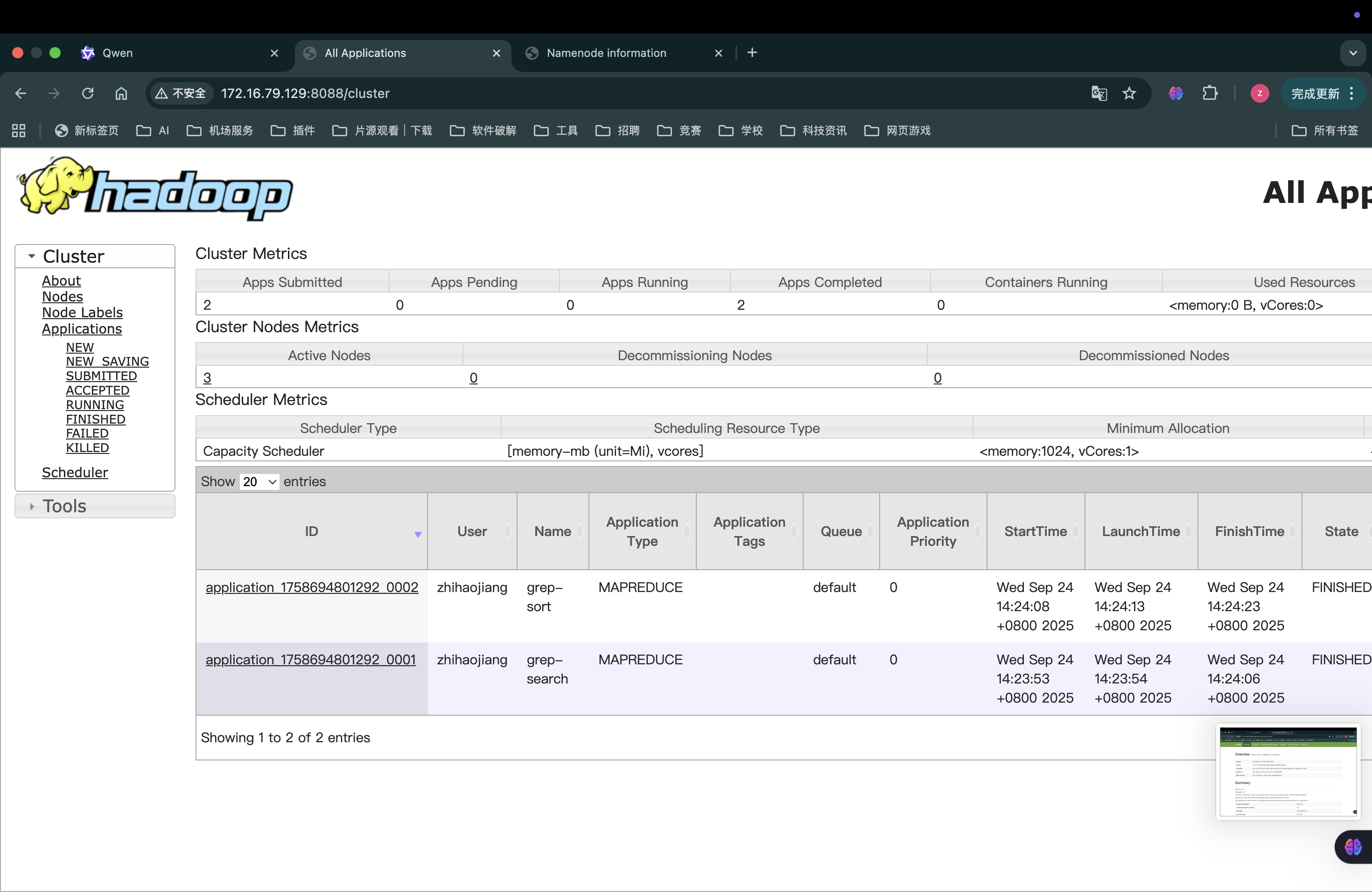
Task: Sort applications by the User column
Action: pos(472,531)
